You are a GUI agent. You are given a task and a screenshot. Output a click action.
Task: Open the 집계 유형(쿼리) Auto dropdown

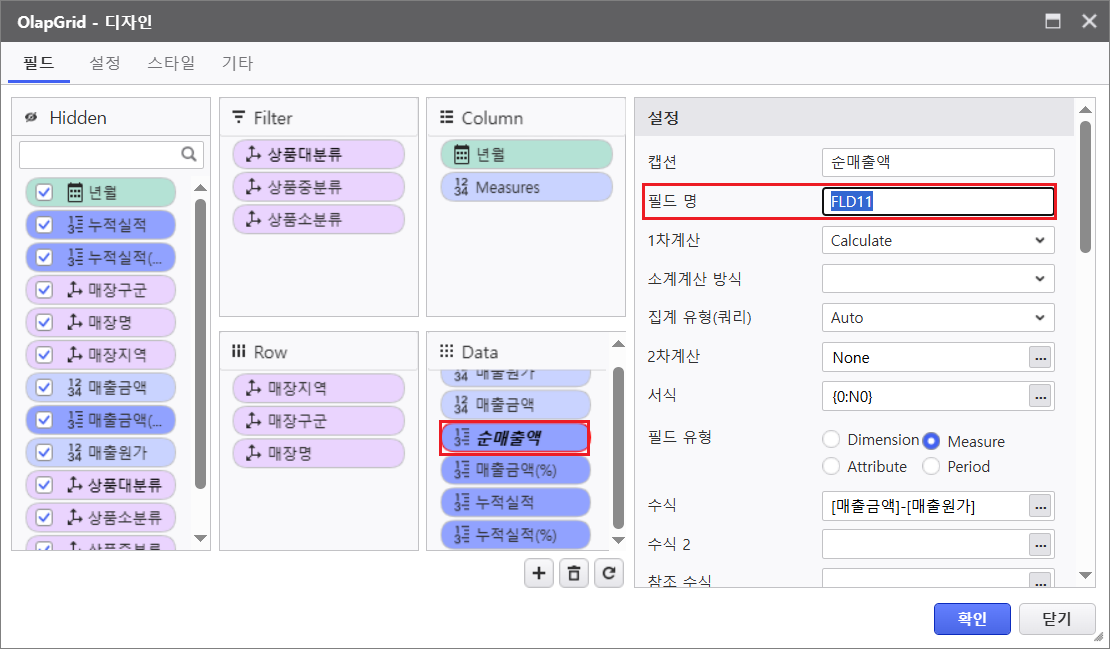coord(937,318)
